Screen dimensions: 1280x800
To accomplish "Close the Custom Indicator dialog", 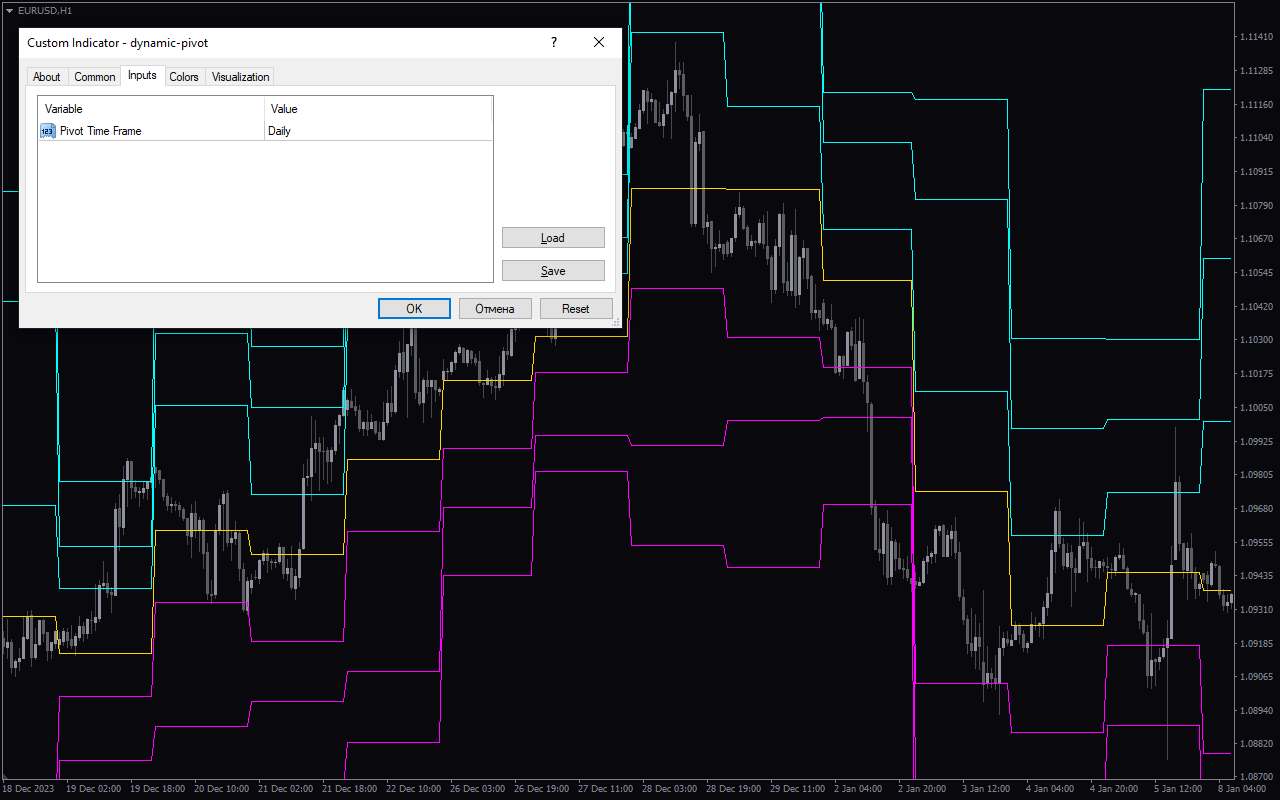I will [599, 42].
